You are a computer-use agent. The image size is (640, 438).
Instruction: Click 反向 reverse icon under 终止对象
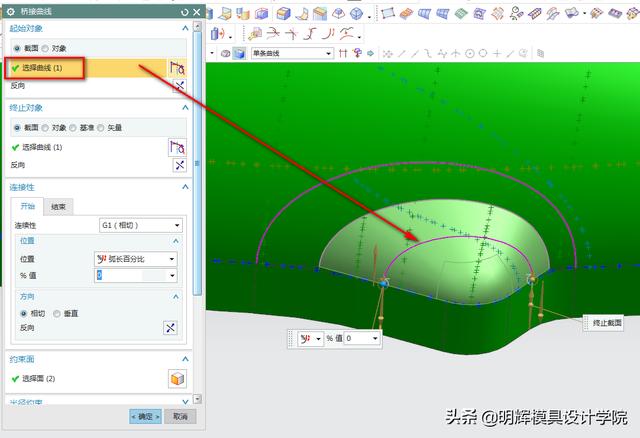pos(179,165)
